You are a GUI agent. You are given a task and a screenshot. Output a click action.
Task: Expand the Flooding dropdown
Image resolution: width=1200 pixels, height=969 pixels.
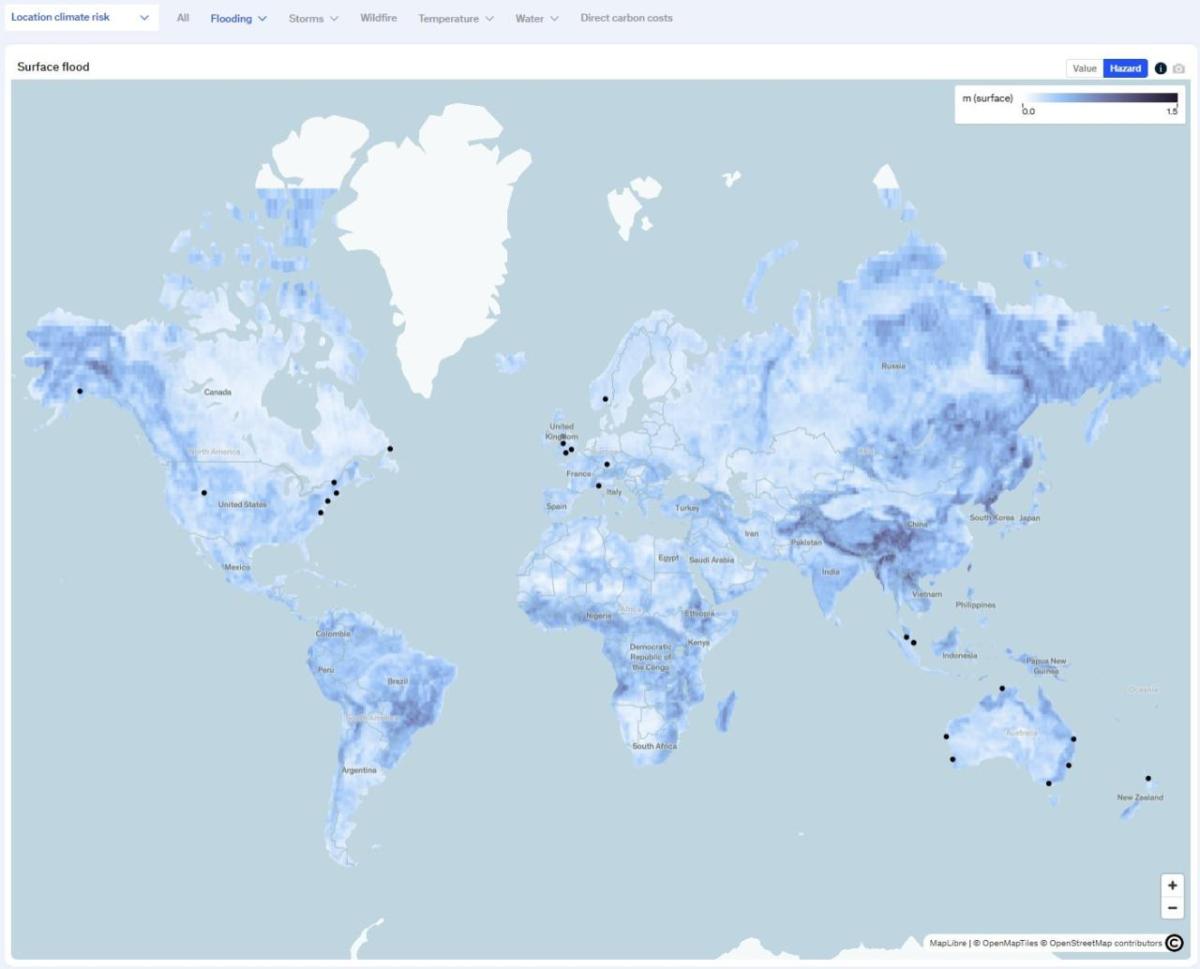point(237,18)
